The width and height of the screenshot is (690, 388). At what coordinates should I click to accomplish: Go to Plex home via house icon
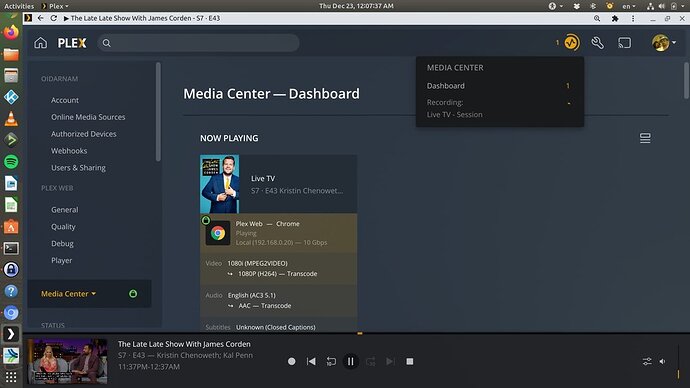[x=40, y=43]
